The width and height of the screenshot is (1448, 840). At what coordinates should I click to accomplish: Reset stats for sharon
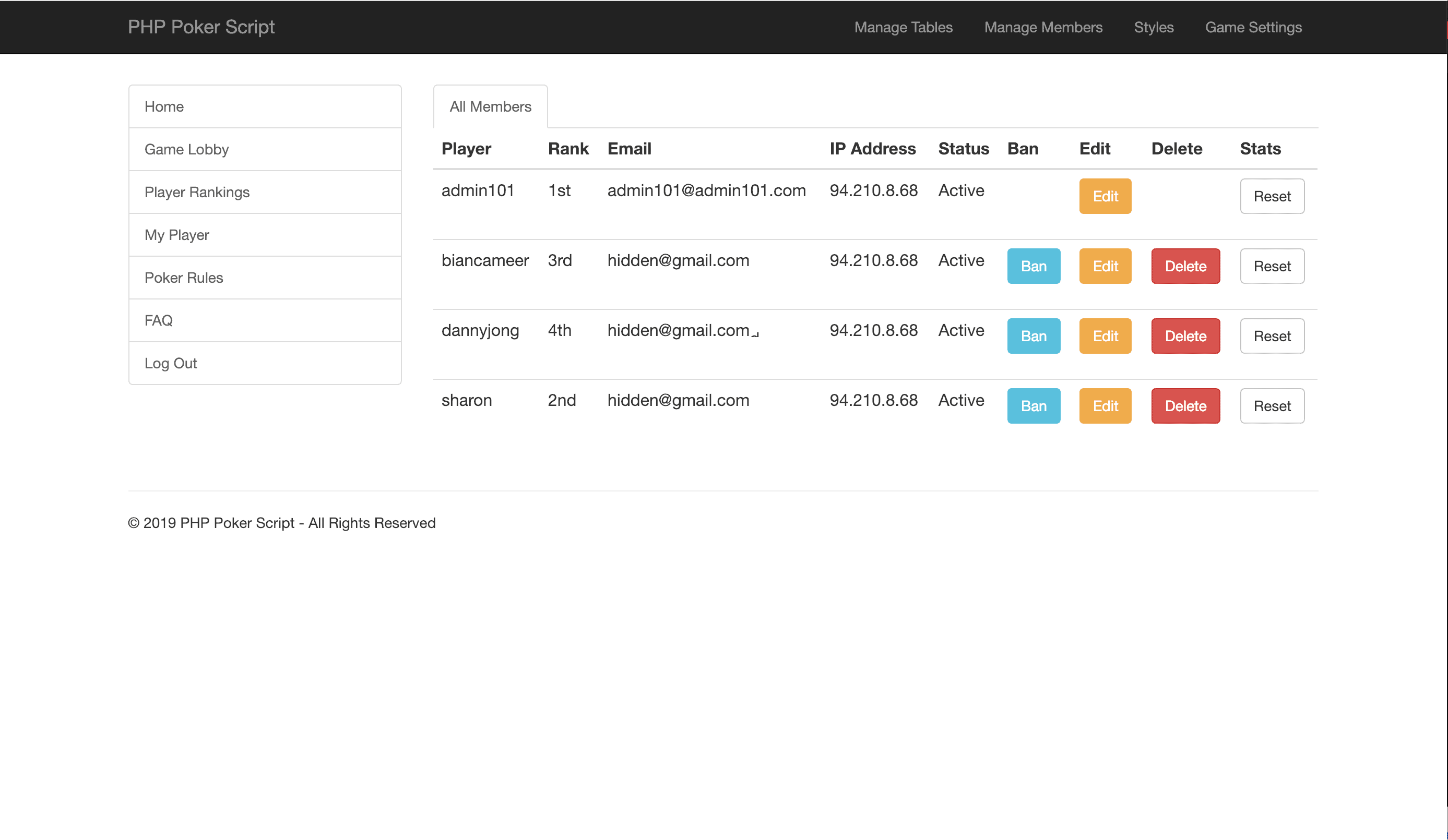pyautogui.click(x=1272, y=406)
